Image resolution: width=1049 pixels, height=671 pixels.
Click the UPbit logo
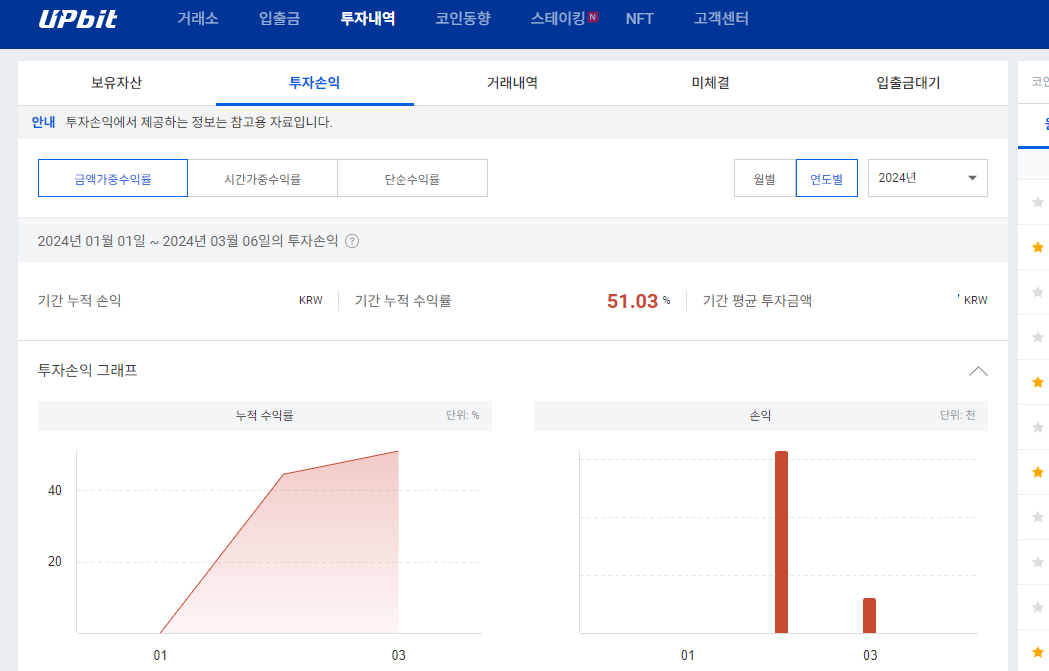(x=78, y=19)
